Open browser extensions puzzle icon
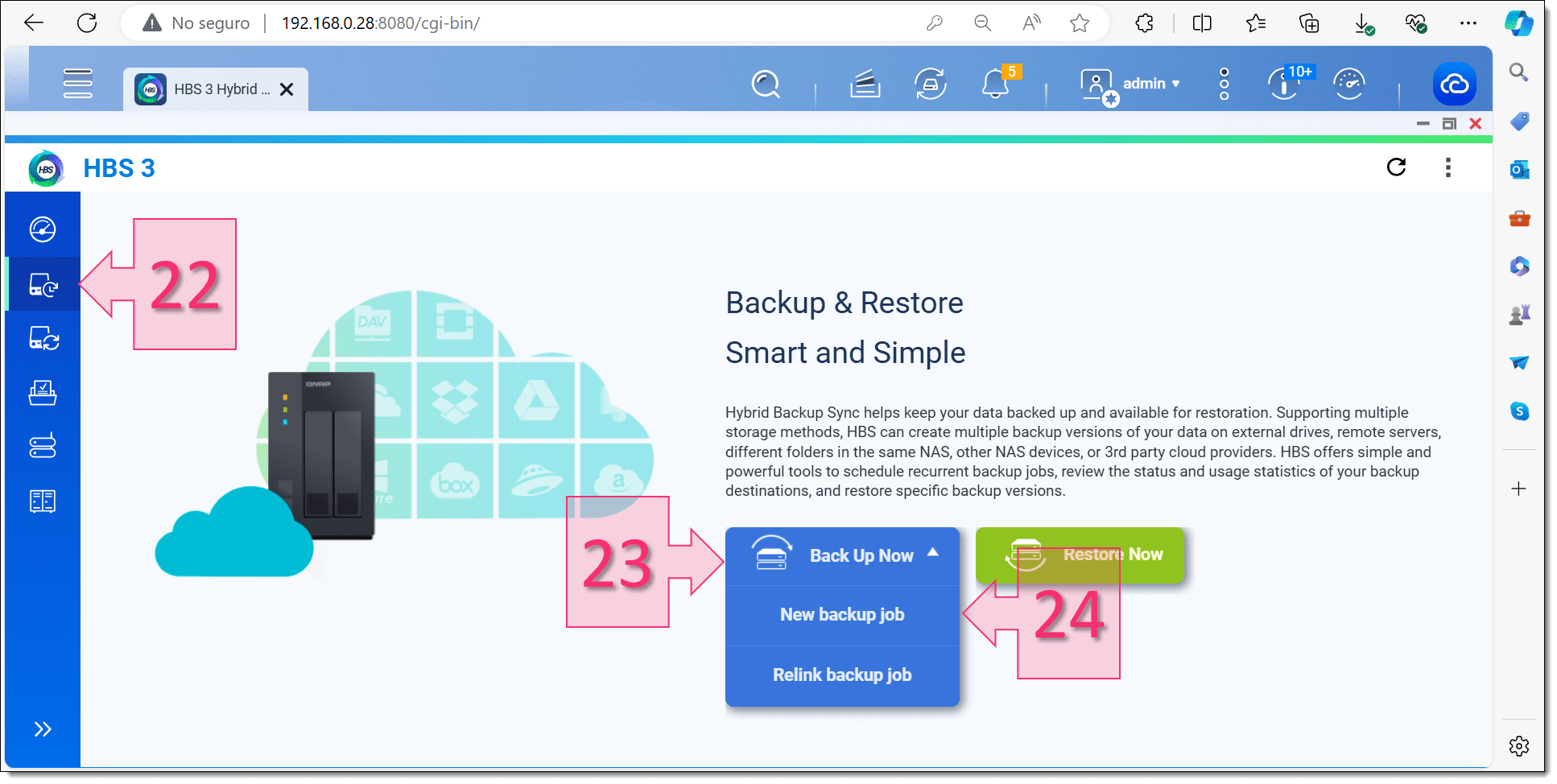 point(1144,23)
